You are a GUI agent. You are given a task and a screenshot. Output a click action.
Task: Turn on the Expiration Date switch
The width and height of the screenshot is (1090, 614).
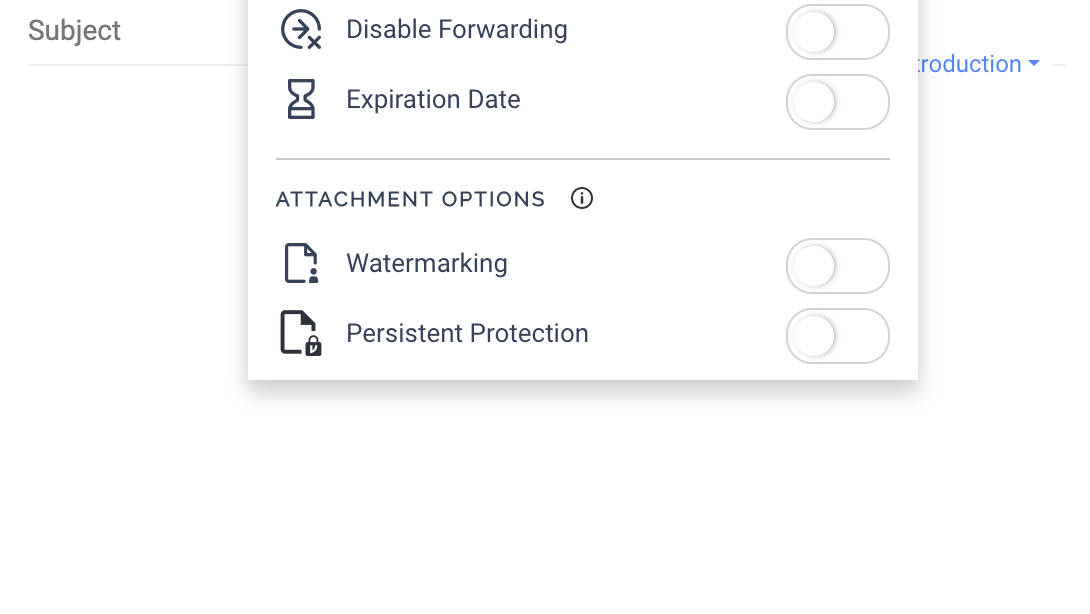tap(838, 102)
